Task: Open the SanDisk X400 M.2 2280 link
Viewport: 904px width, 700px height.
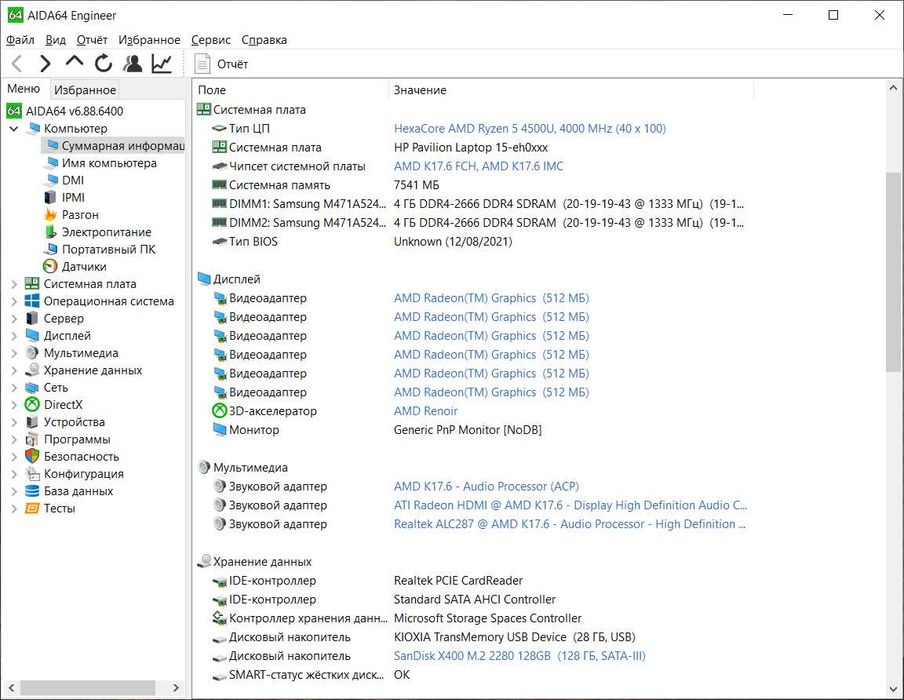Action: click(519, 656)
